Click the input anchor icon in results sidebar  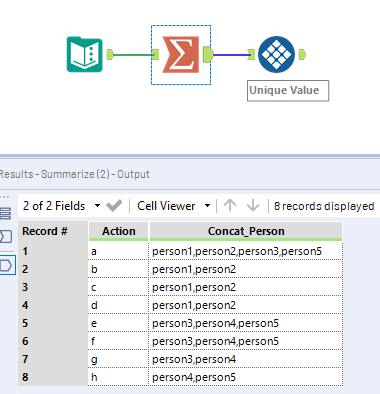[6, 236]
